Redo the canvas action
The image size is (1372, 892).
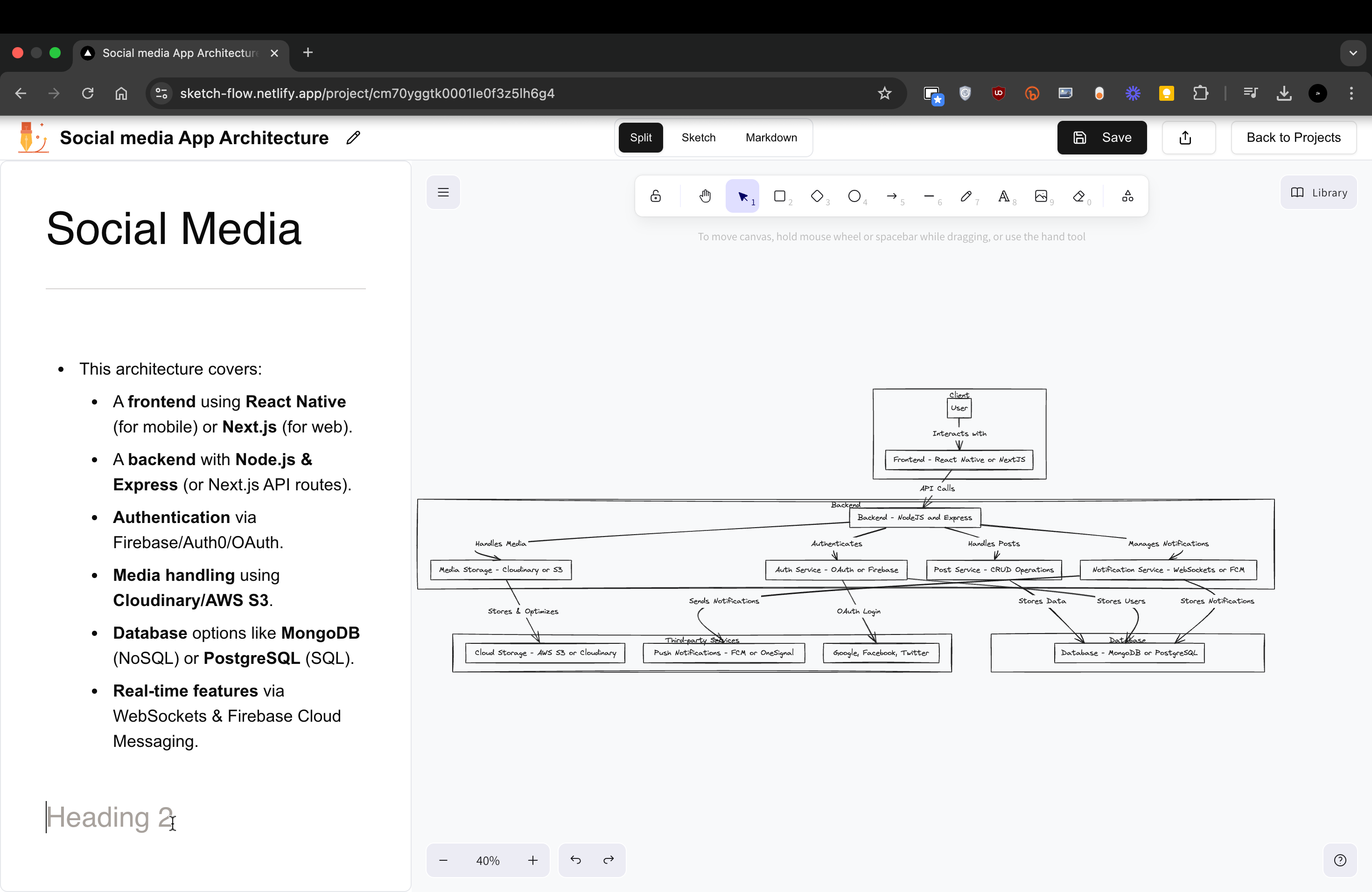pyautogui.click(x=609, y=860)
